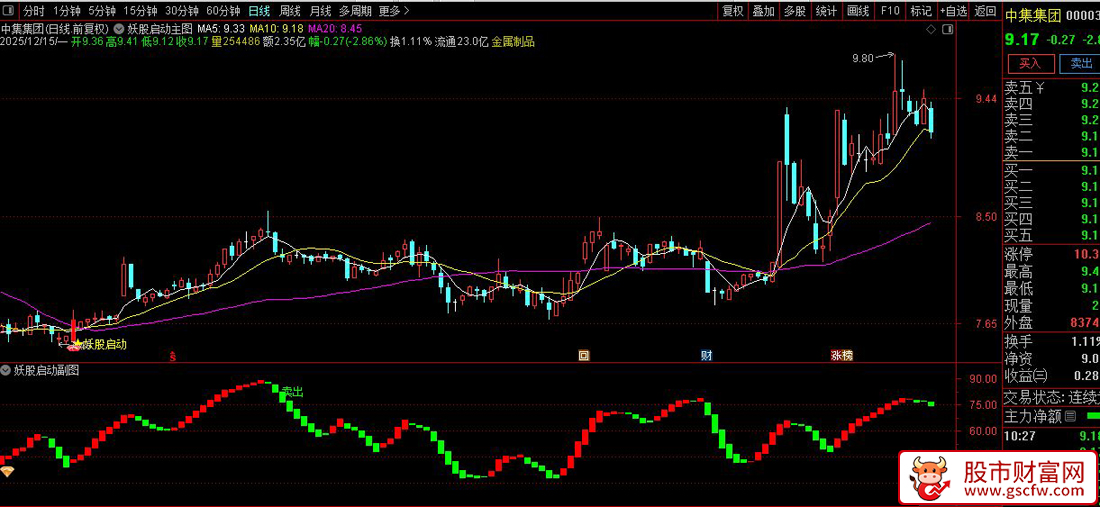This screenshot has height=507, width=1100.
Task: Add stock via +自选 button
Action: point(953,11)
